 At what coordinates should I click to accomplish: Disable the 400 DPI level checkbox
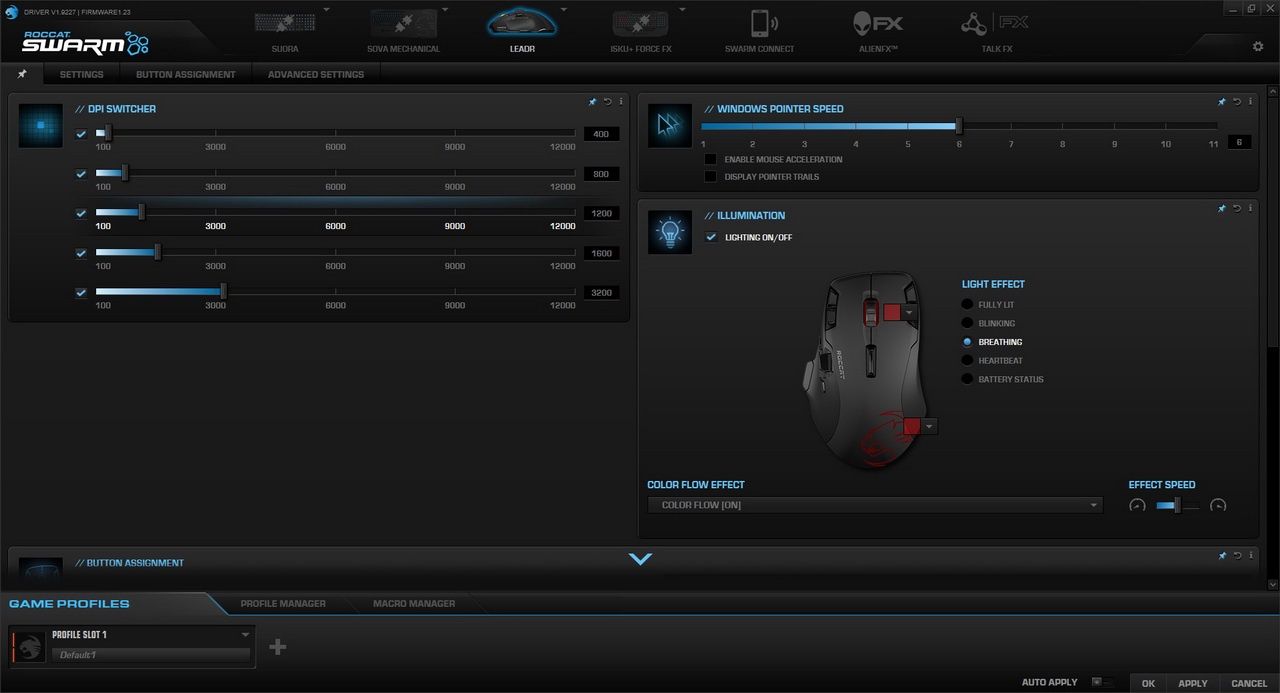tap(81, 134)
